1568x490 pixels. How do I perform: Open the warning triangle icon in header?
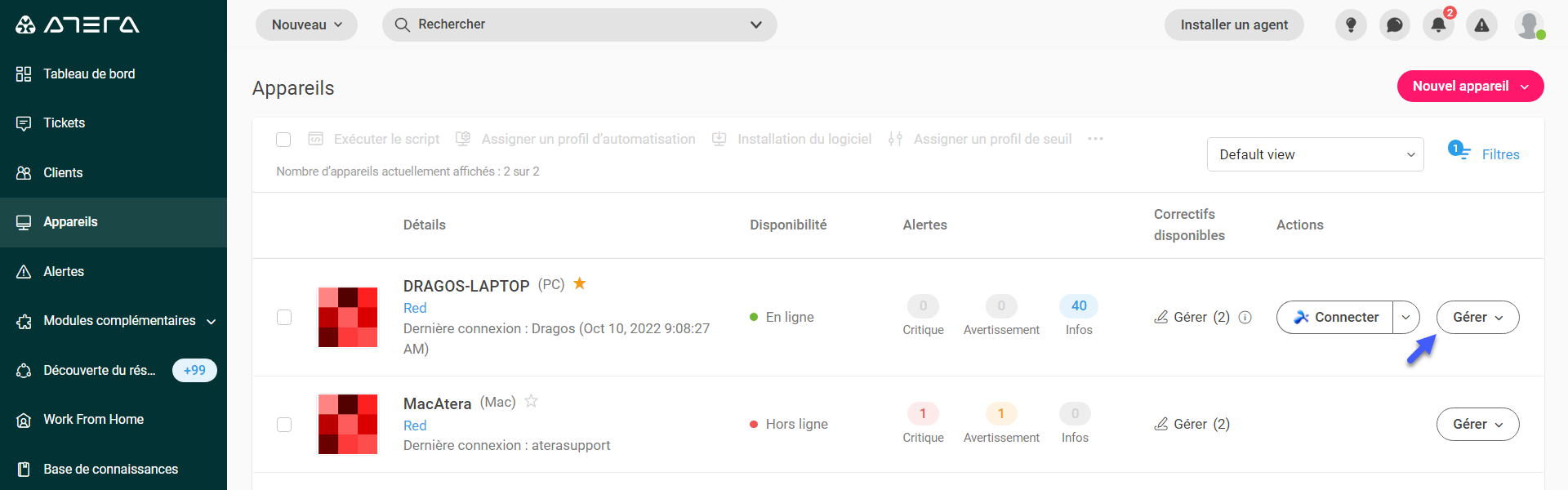pos(1481,25)
